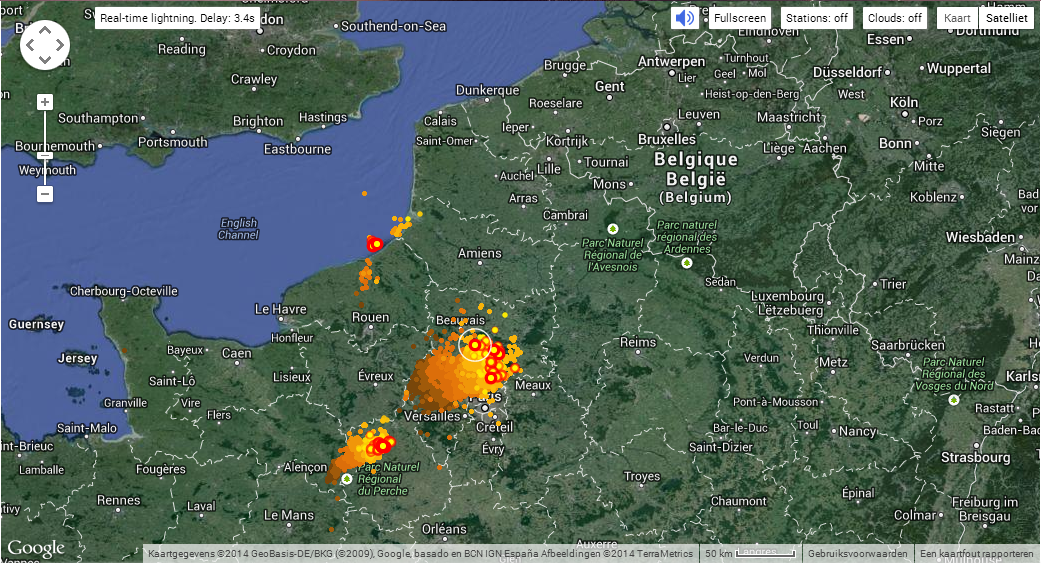1041x563 pixels.
Task: Open the map in Fullscreen
Action: tap(740, 18)
